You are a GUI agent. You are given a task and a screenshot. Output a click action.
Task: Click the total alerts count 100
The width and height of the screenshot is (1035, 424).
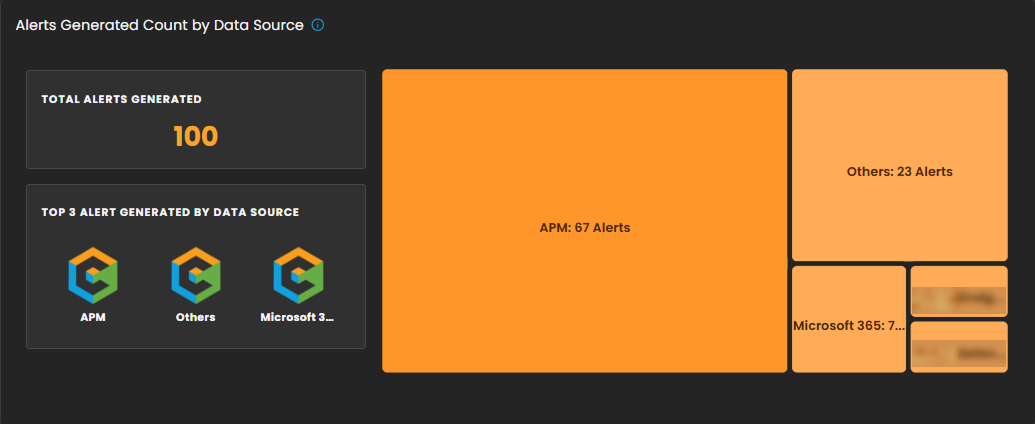195,136
